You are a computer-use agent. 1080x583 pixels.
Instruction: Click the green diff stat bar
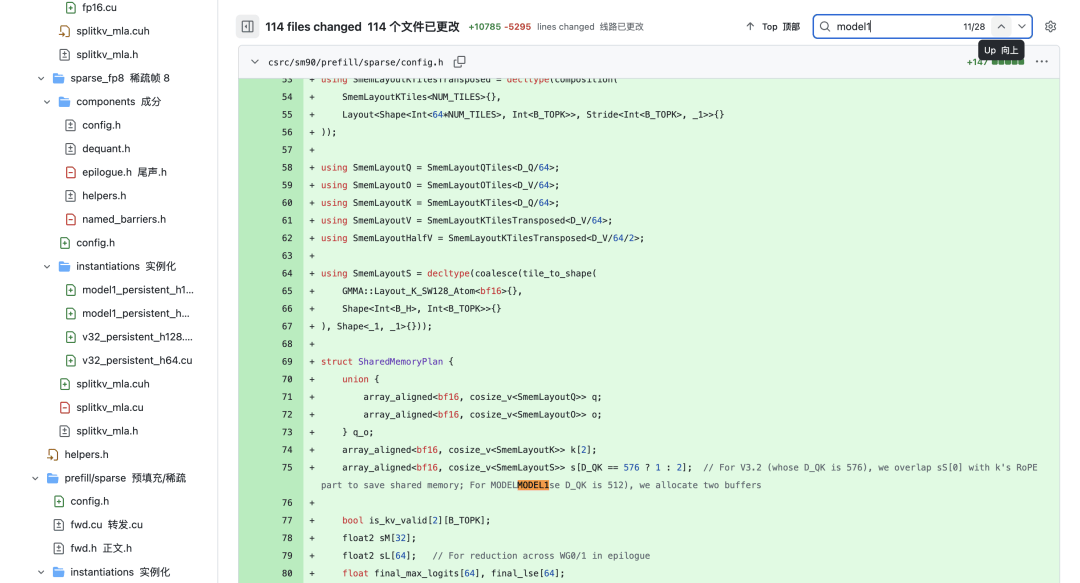click(x=1007, y=62)
